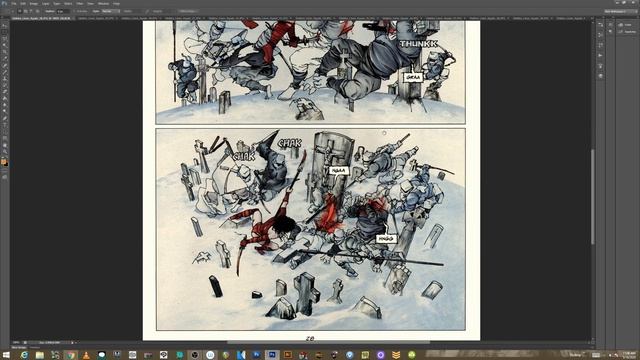Open the Window menu
The width and height of the screenshot is (640, 360).
coord(103,4)
